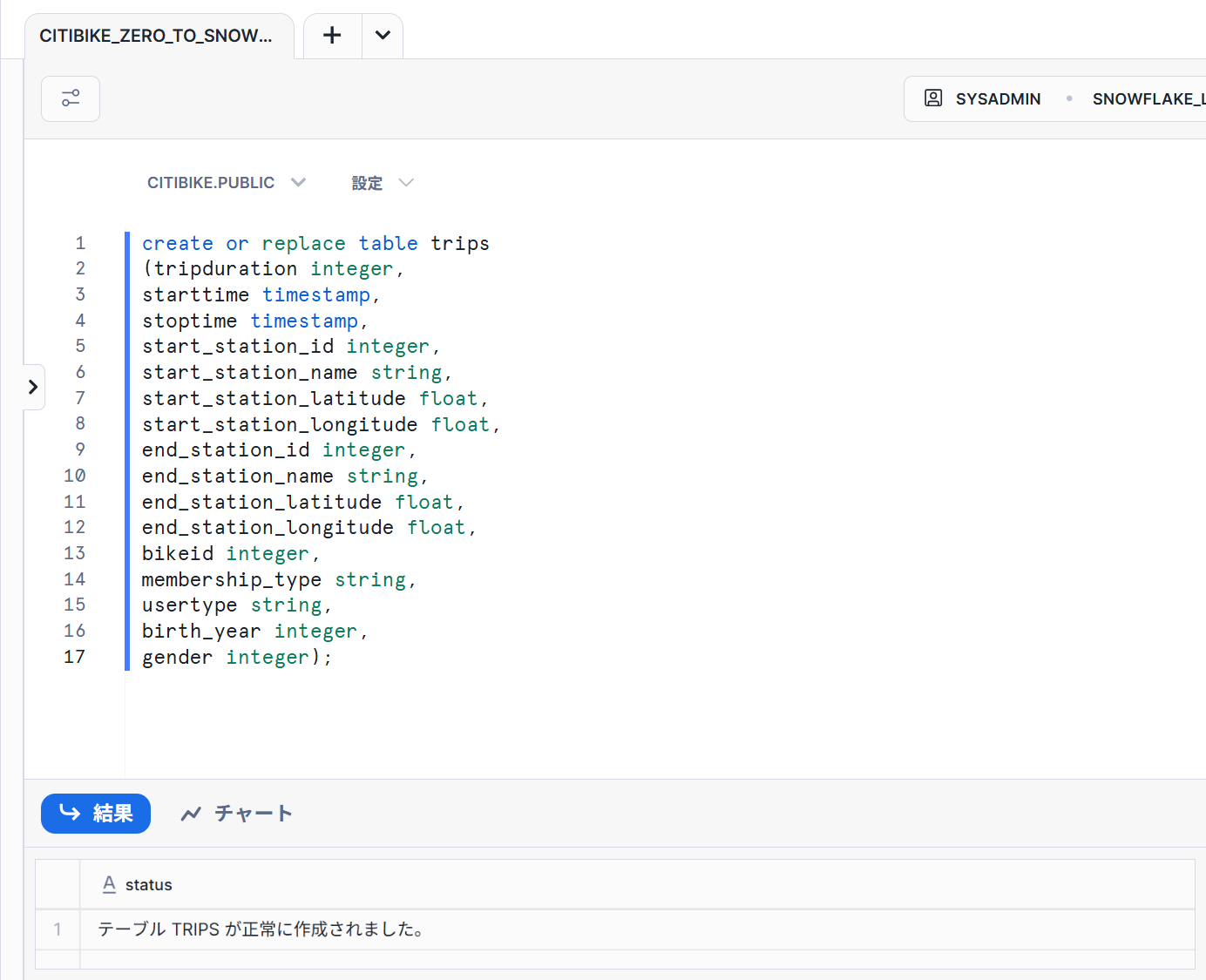The image size is (1206, 980).
Task: Open the worksheet filter settings icon
Action: coord(71,98)
